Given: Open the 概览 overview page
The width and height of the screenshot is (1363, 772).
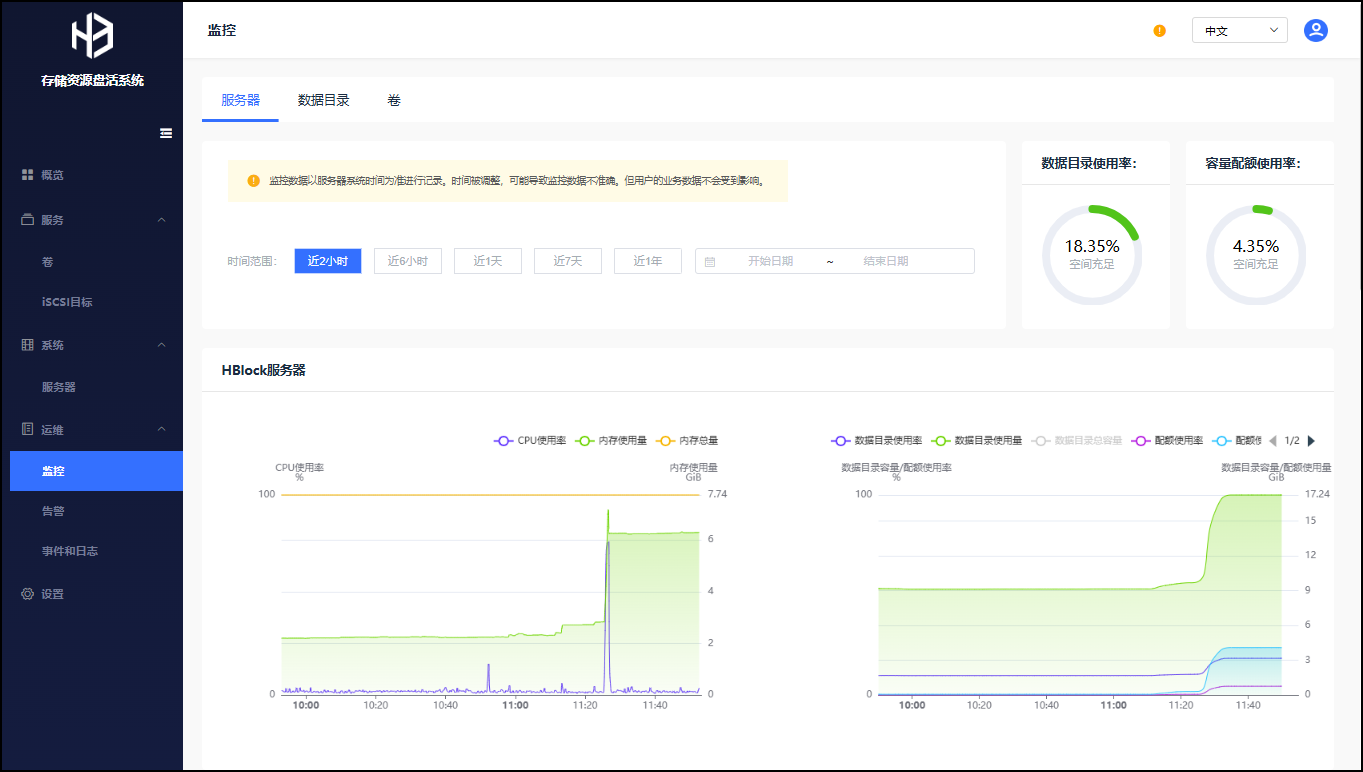Looking at the screenshot, I should coord(52,175).
